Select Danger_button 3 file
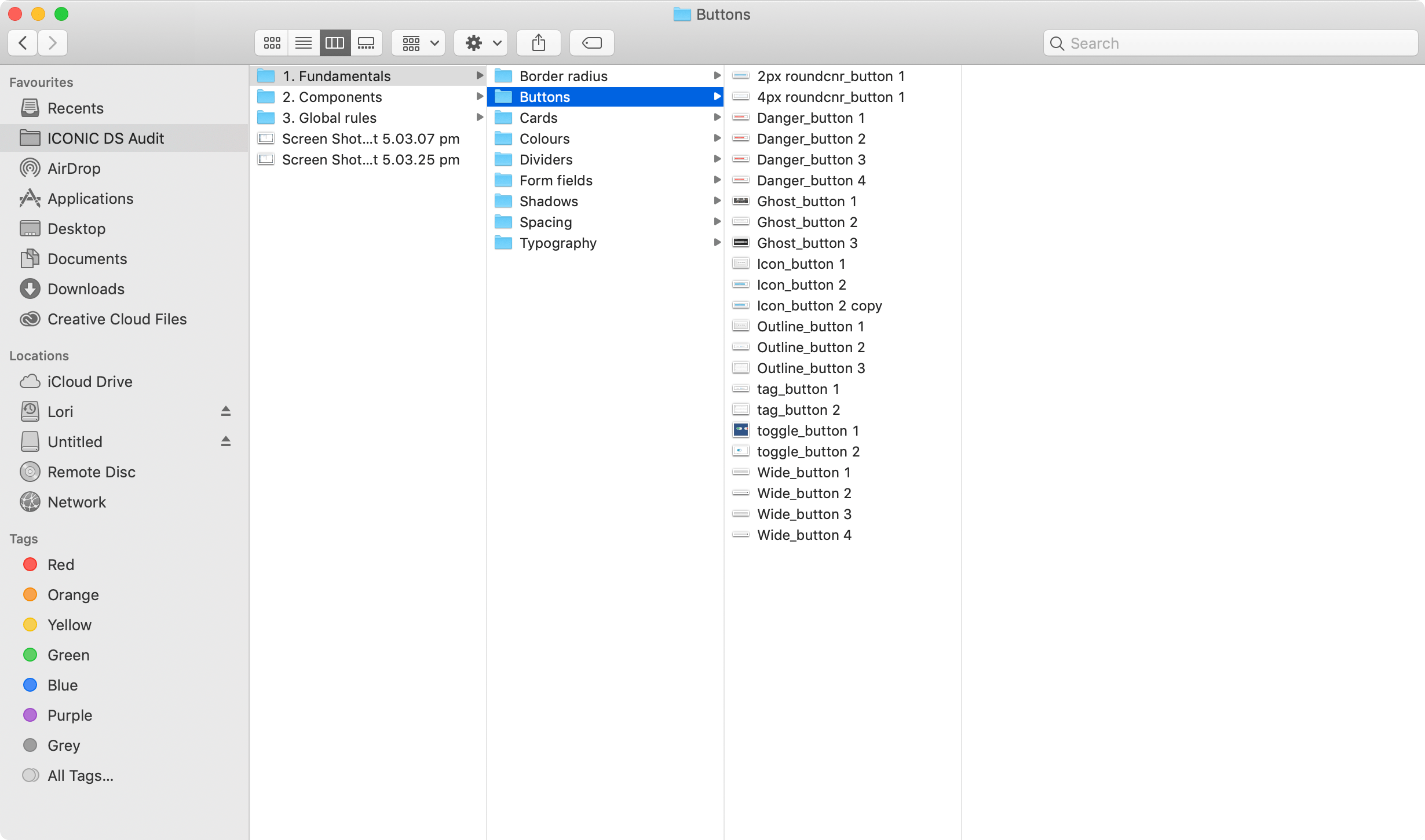The height and width of the screenshot is (840, 1425). coord(843,159)
